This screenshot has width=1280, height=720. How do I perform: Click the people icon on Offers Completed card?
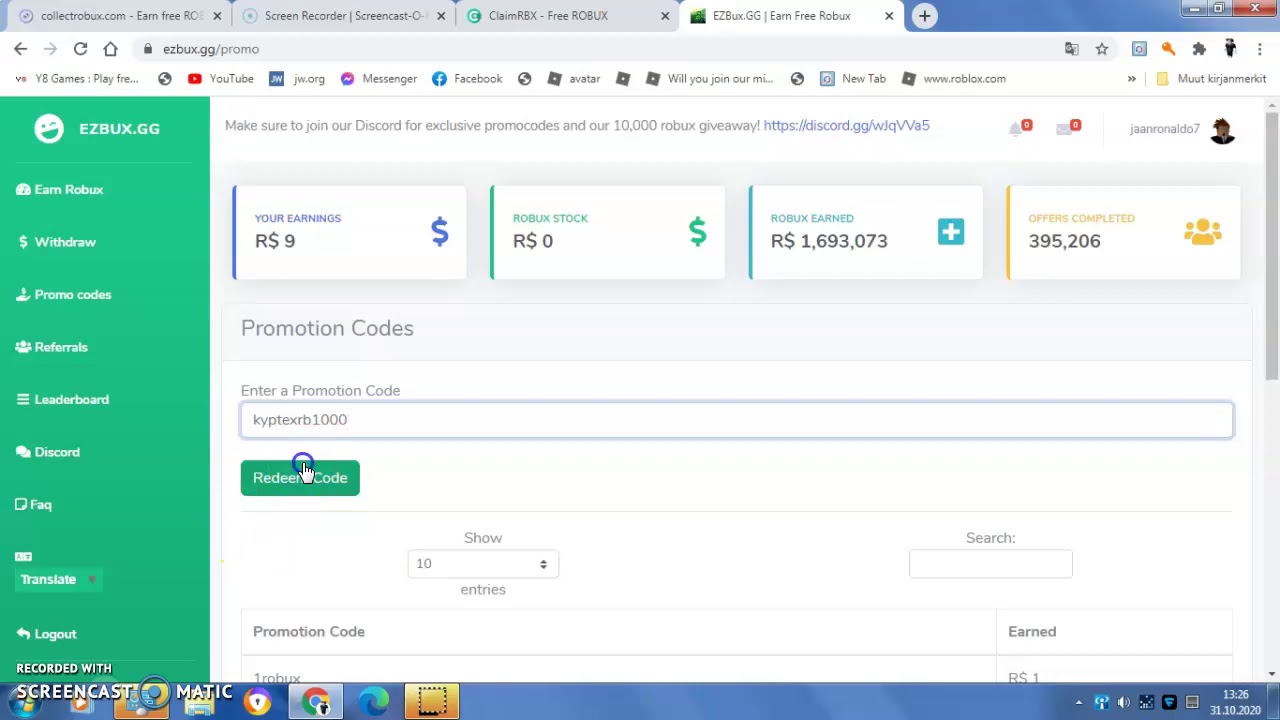[x=1203, y=232]
